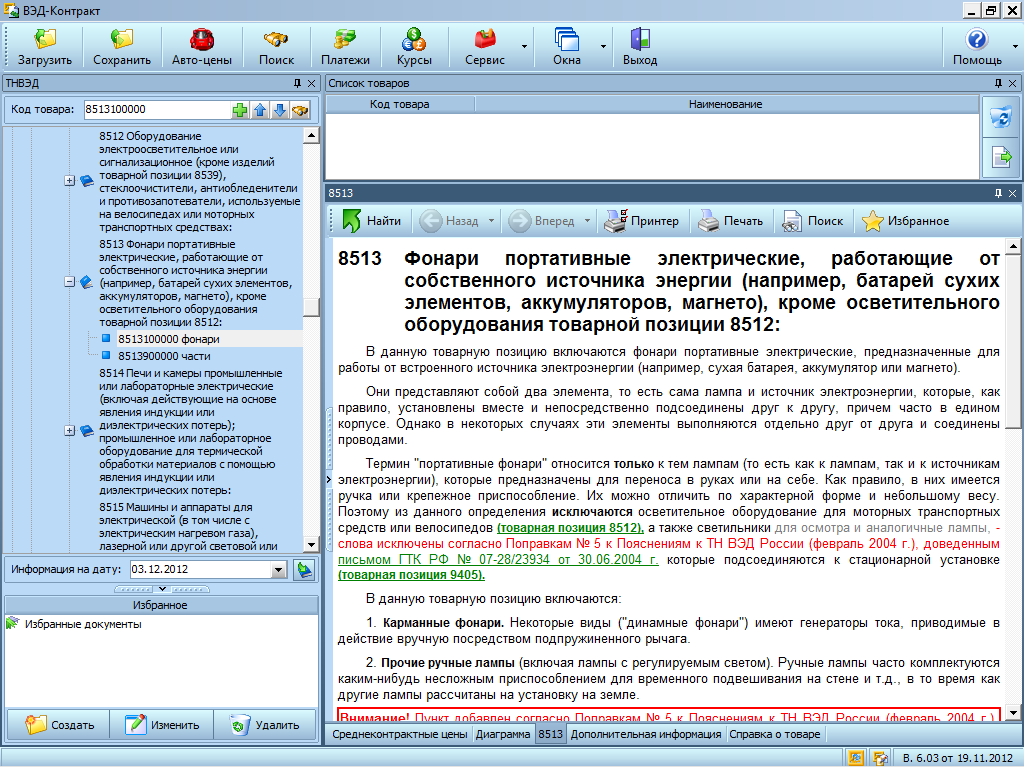Click document scrollbar down arrow

(x=1013, y=712)
